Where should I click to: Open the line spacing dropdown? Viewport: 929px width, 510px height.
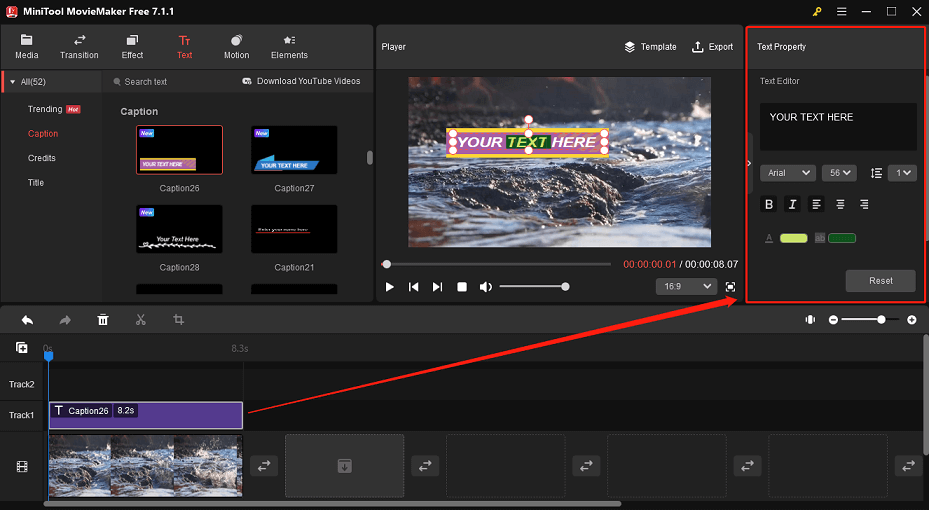click(x=902, y=173)
